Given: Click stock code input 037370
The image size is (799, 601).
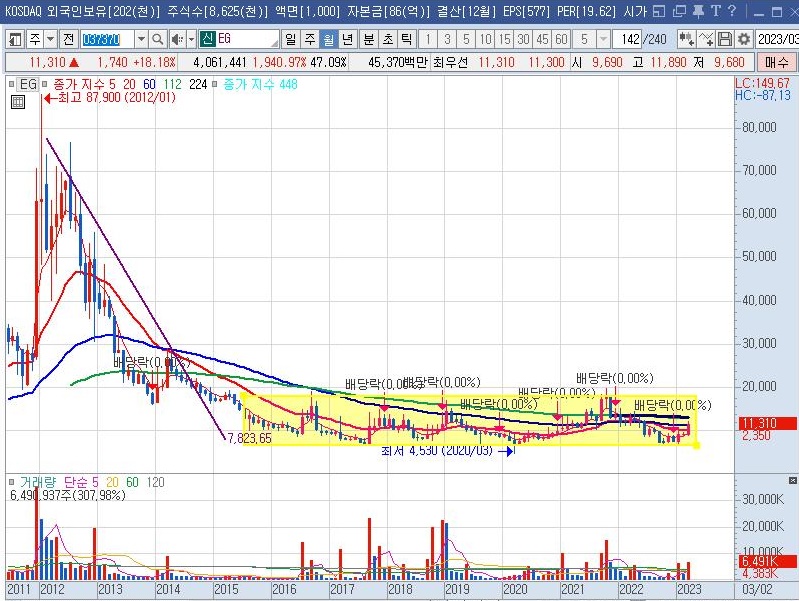Looking at the screenshot, I should click(x=108, y=39).
